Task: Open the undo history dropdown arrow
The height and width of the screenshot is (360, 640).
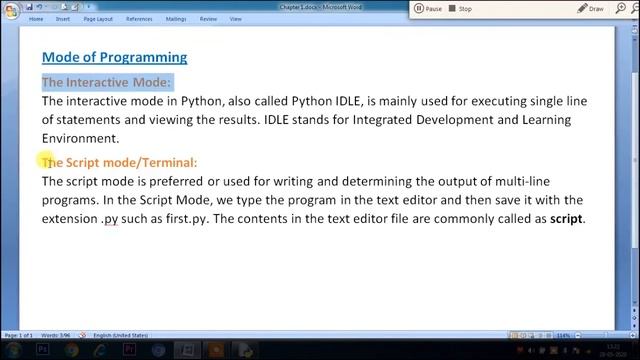Action: [45, 7]
